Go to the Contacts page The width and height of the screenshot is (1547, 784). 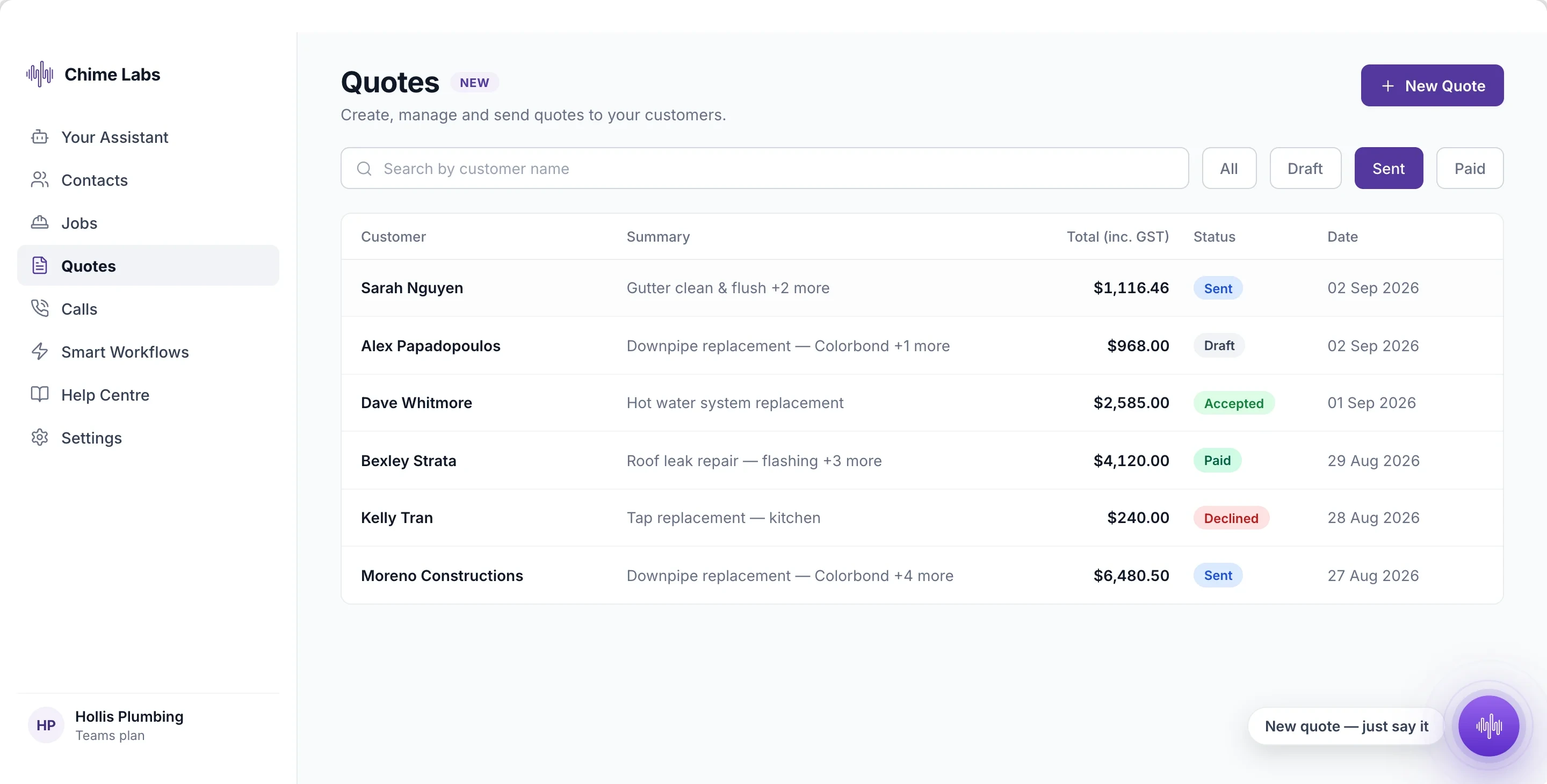point(148,180)
